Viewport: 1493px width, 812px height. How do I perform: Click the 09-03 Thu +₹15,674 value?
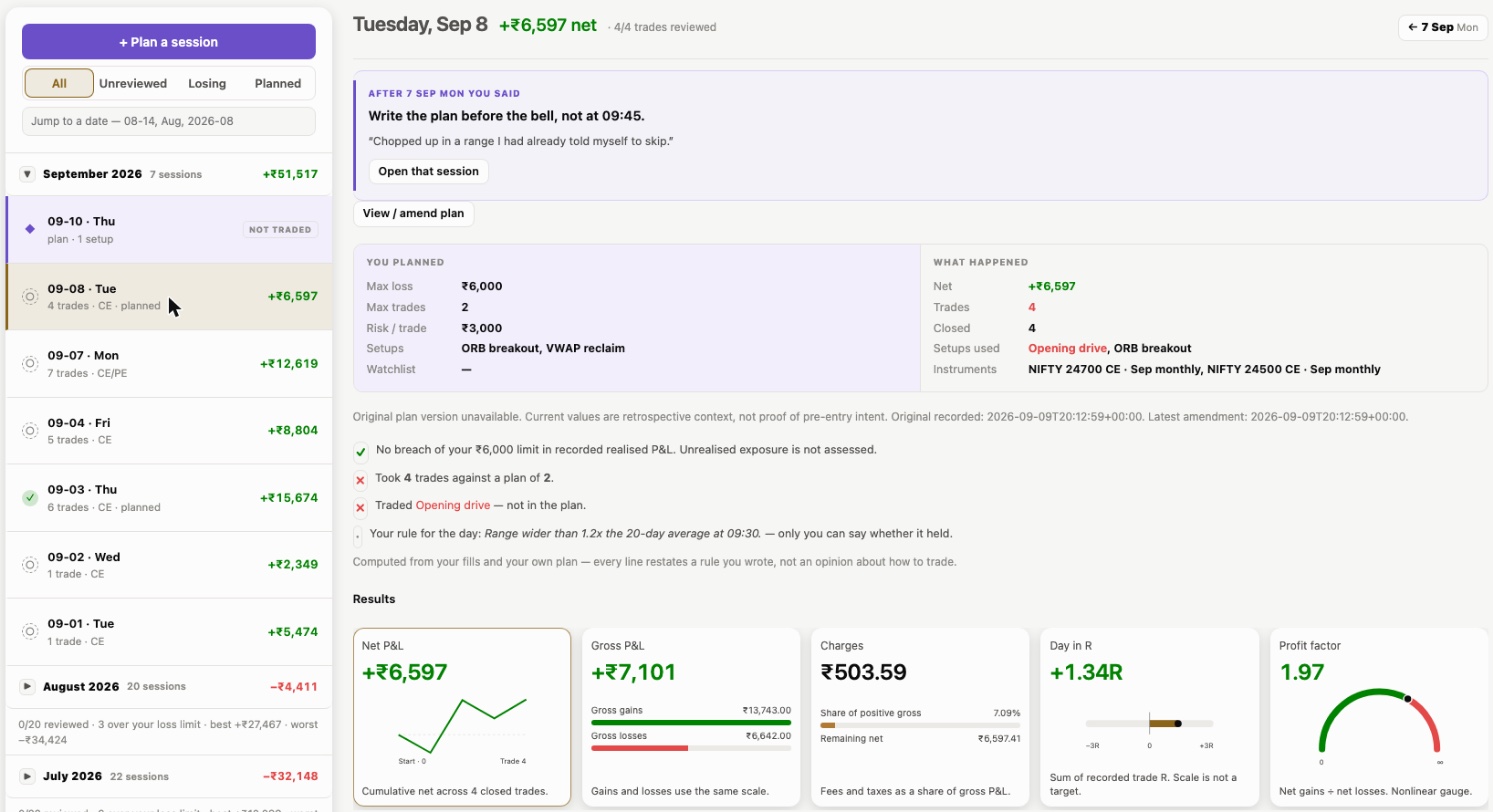(x=289, y=497)
